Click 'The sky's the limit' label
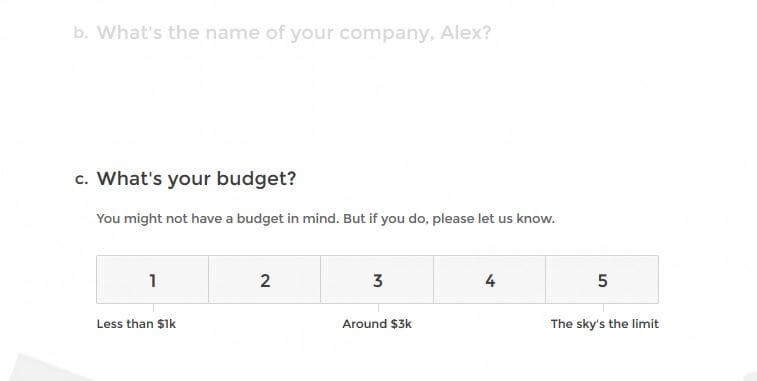 (604, 324)
